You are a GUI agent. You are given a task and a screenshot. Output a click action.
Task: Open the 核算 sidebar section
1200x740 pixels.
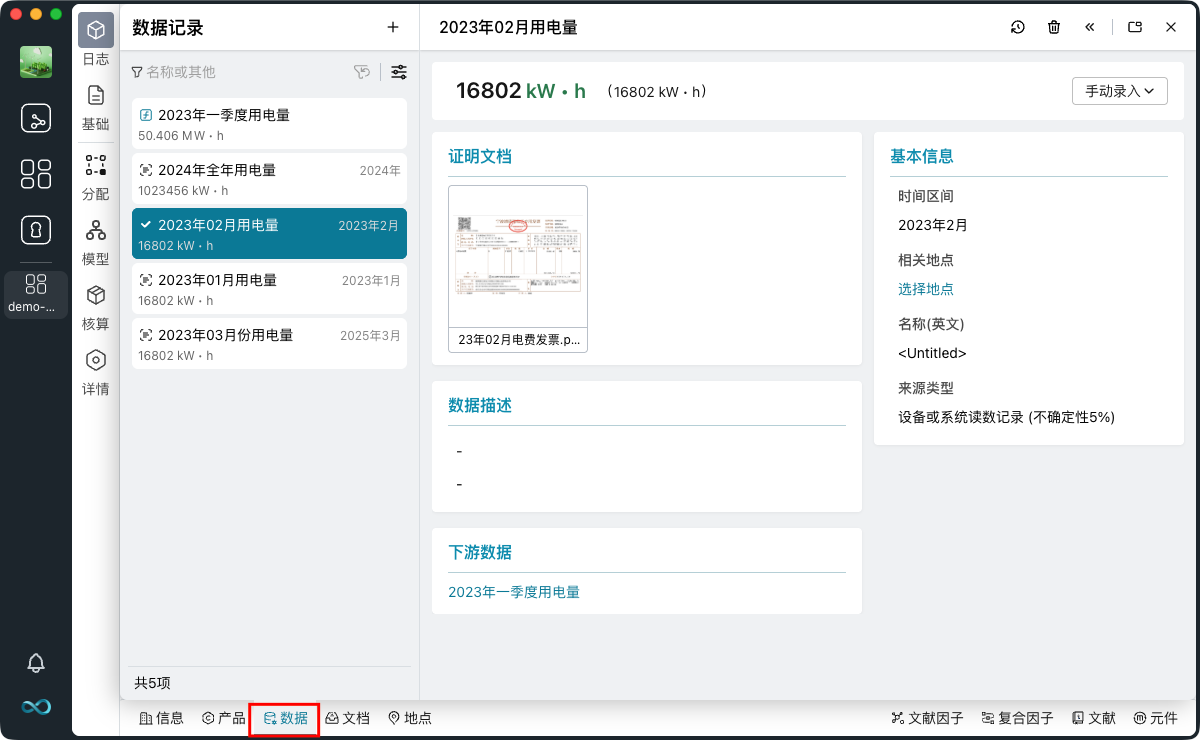(x=96, y=308)
